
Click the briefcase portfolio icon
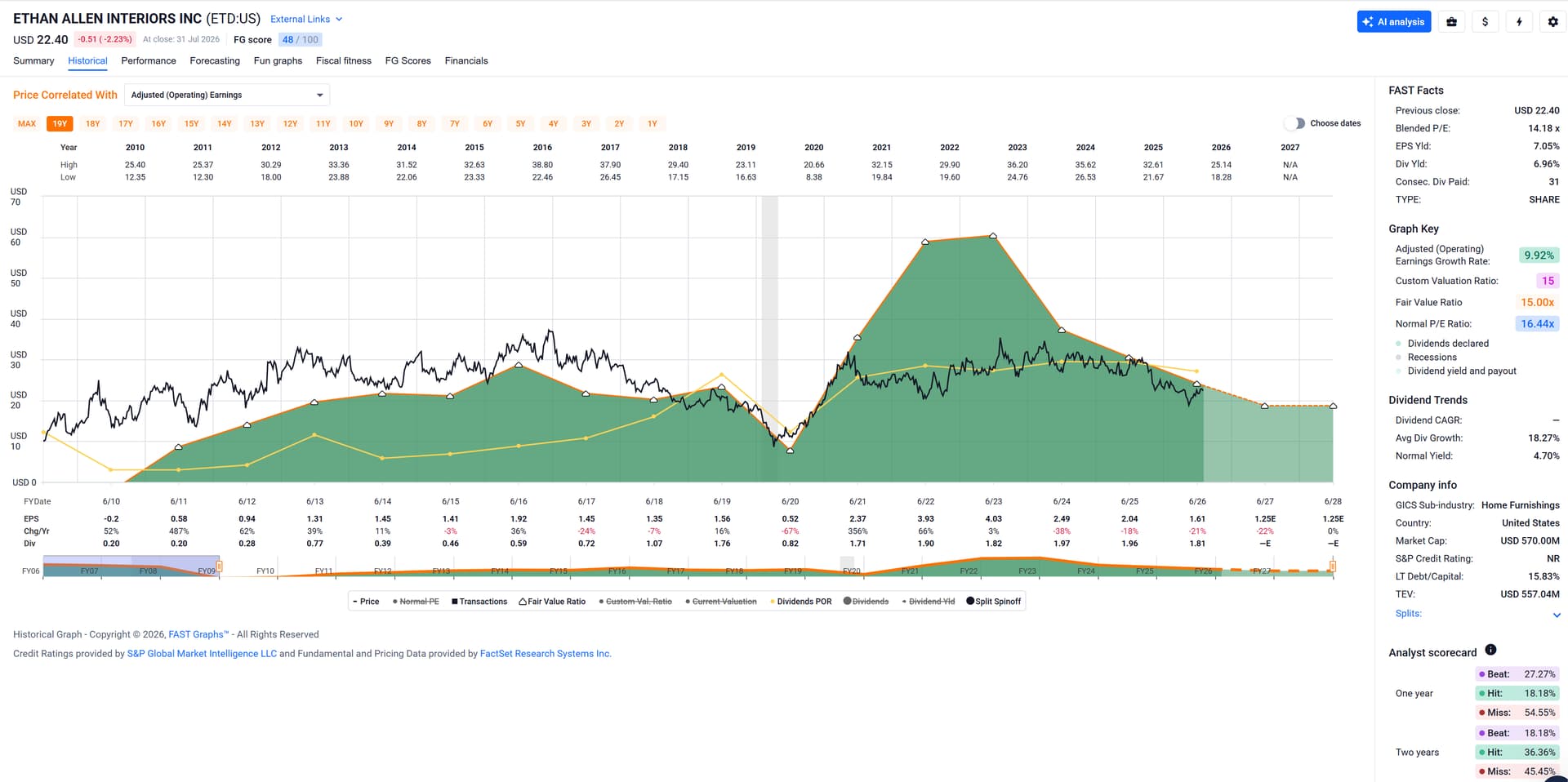[x=1451, y=22]
